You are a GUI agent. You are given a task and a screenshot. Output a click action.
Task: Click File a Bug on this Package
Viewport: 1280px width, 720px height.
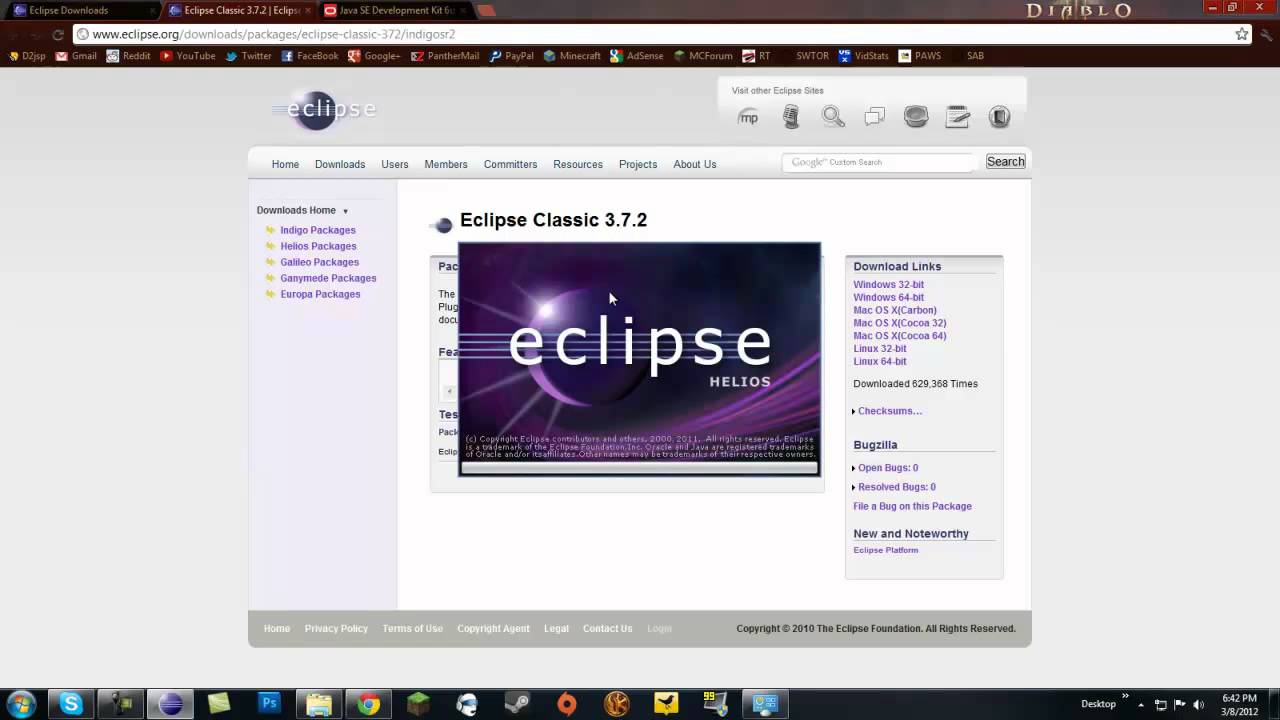(x=912, y=506)
